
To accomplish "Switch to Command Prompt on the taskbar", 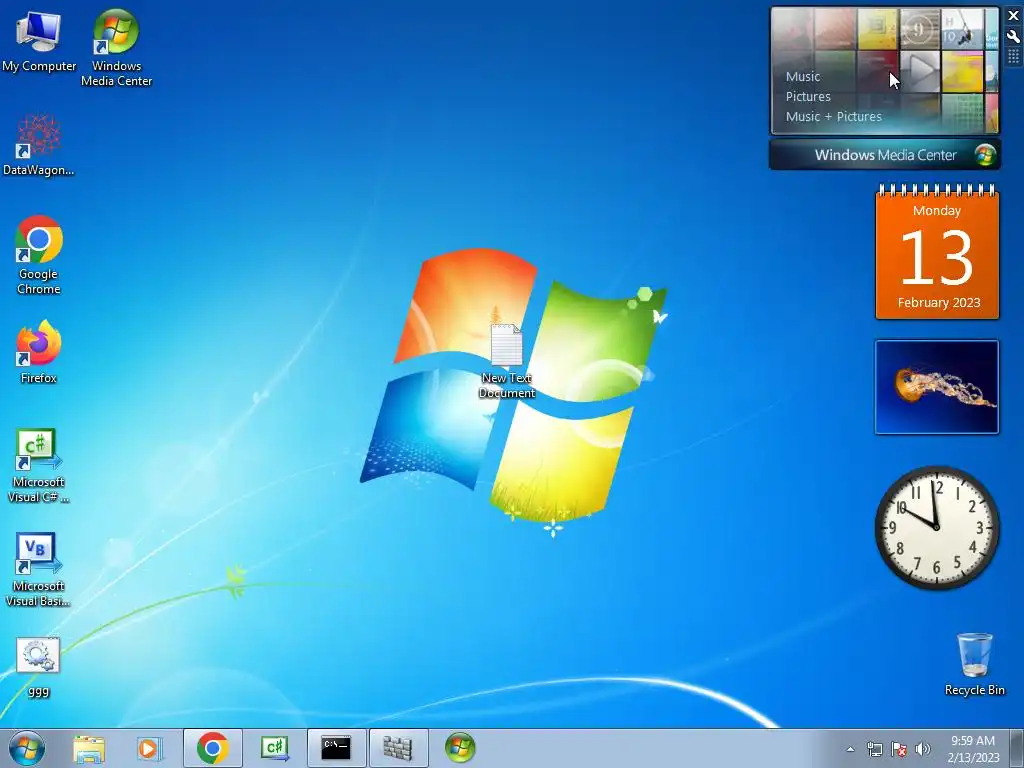I will 336,748.
